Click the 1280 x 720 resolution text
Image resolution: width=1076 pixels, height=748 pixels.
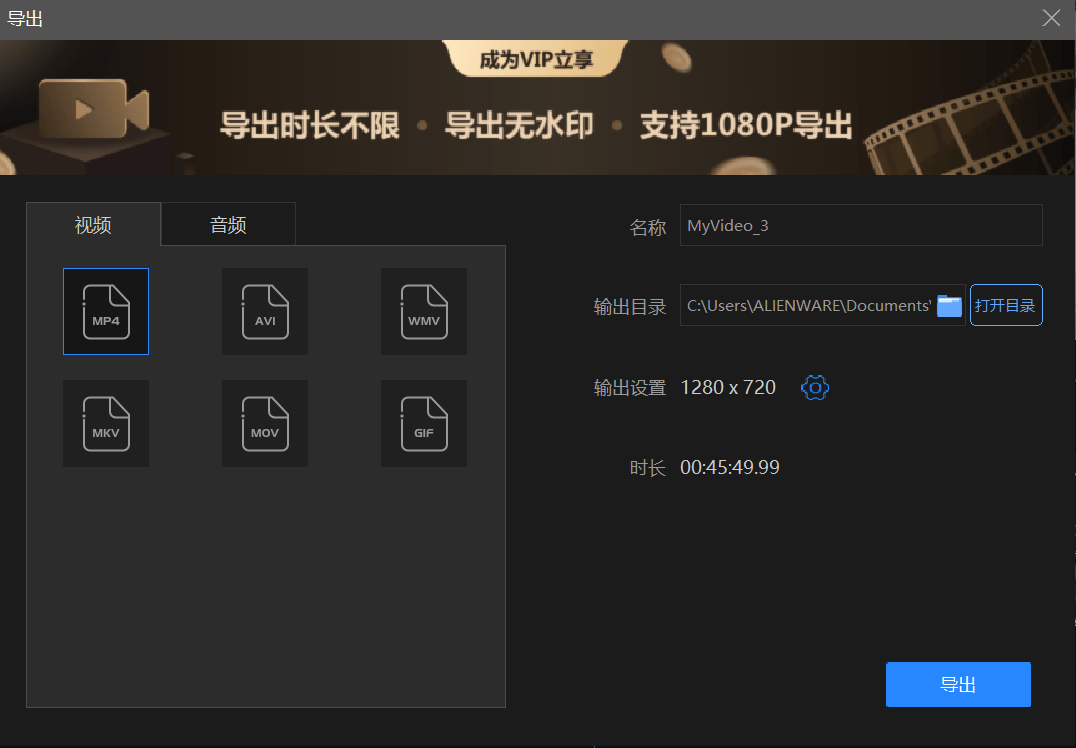(x=728, y=387)
